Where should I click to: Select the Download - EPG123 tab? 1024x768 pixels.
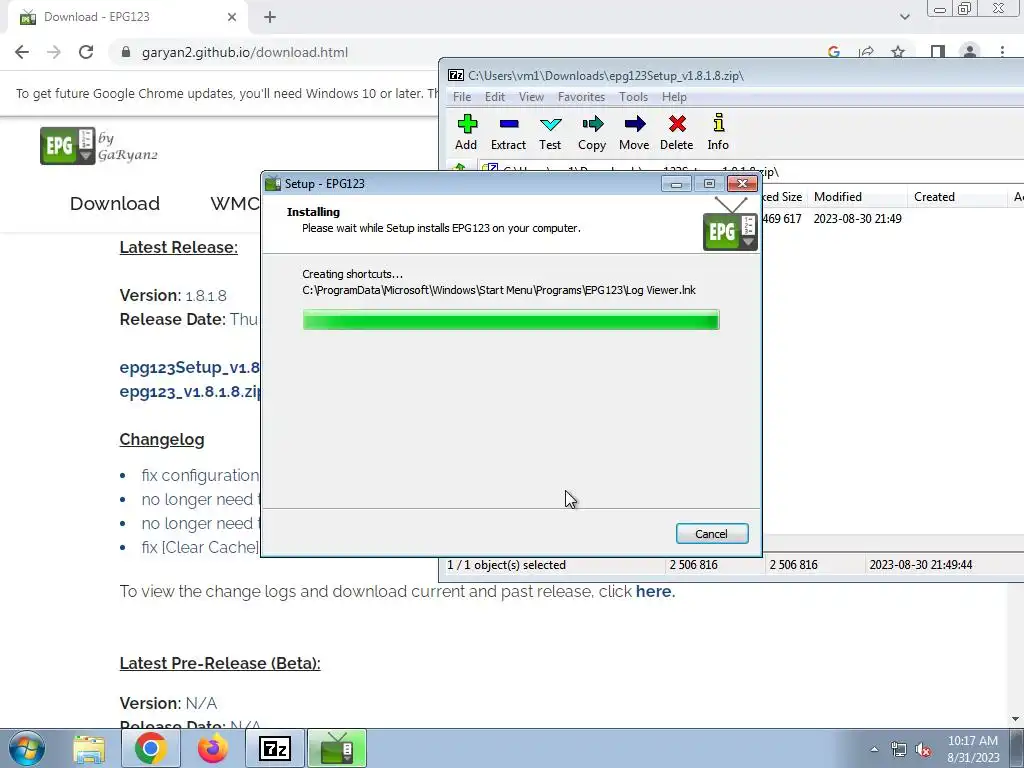[x=128, y=18]
